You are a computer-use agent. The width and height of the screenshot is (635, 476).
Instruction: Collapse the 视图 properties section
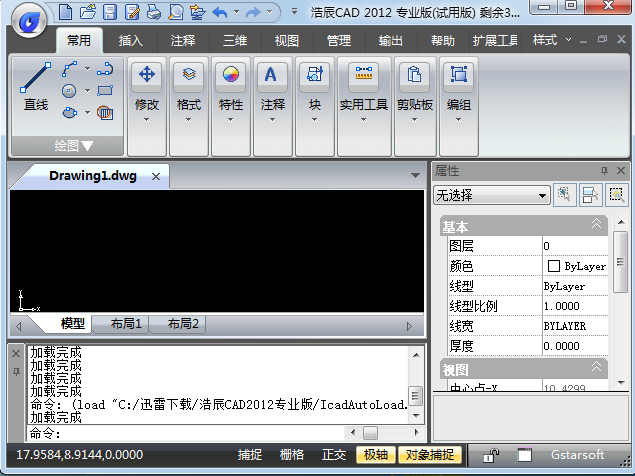tap(596, 367)
